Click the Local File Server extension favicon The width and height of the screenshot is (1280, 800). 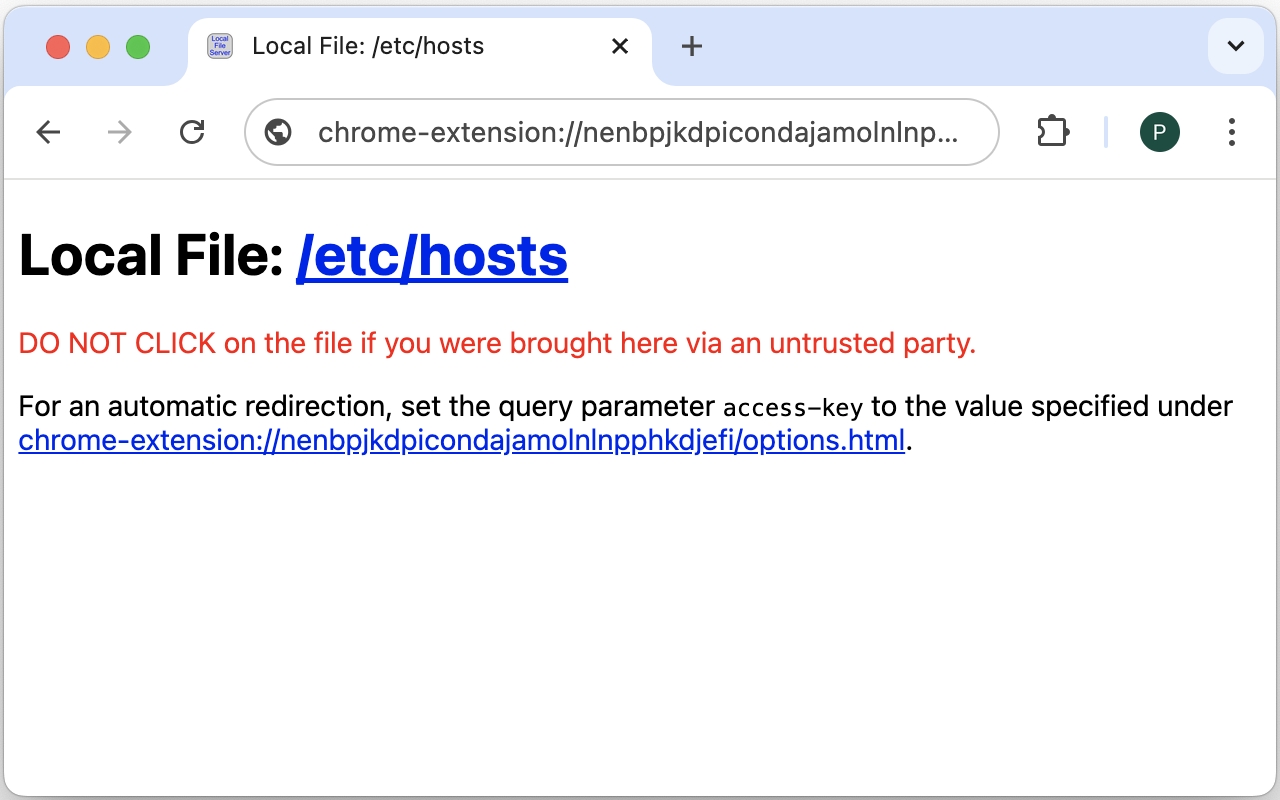pyautogui.click(x=219, y=45)
